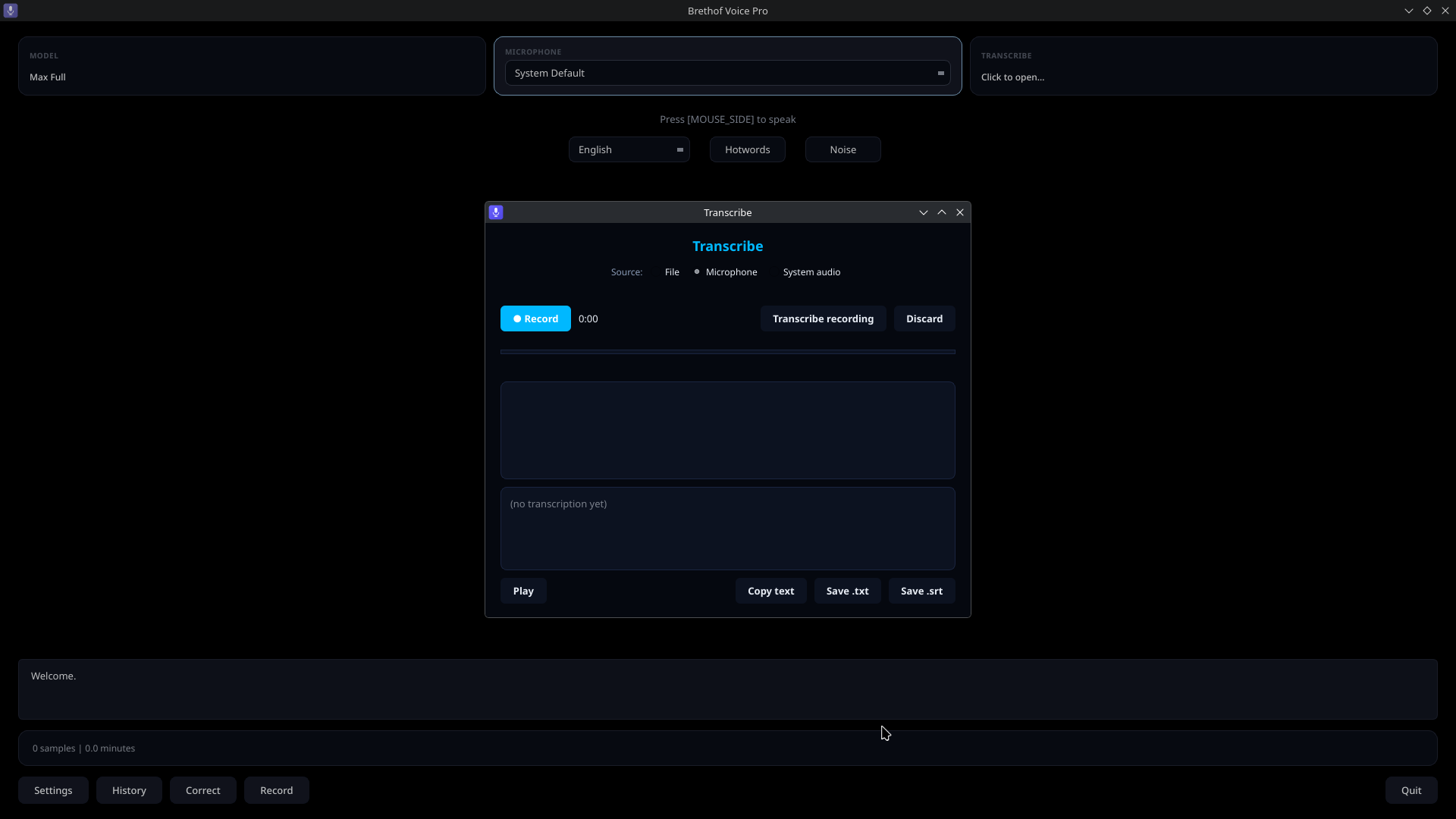This screenshot has height=819, width=1456.
Task: Click the recording progress bar
Action: 728,352
